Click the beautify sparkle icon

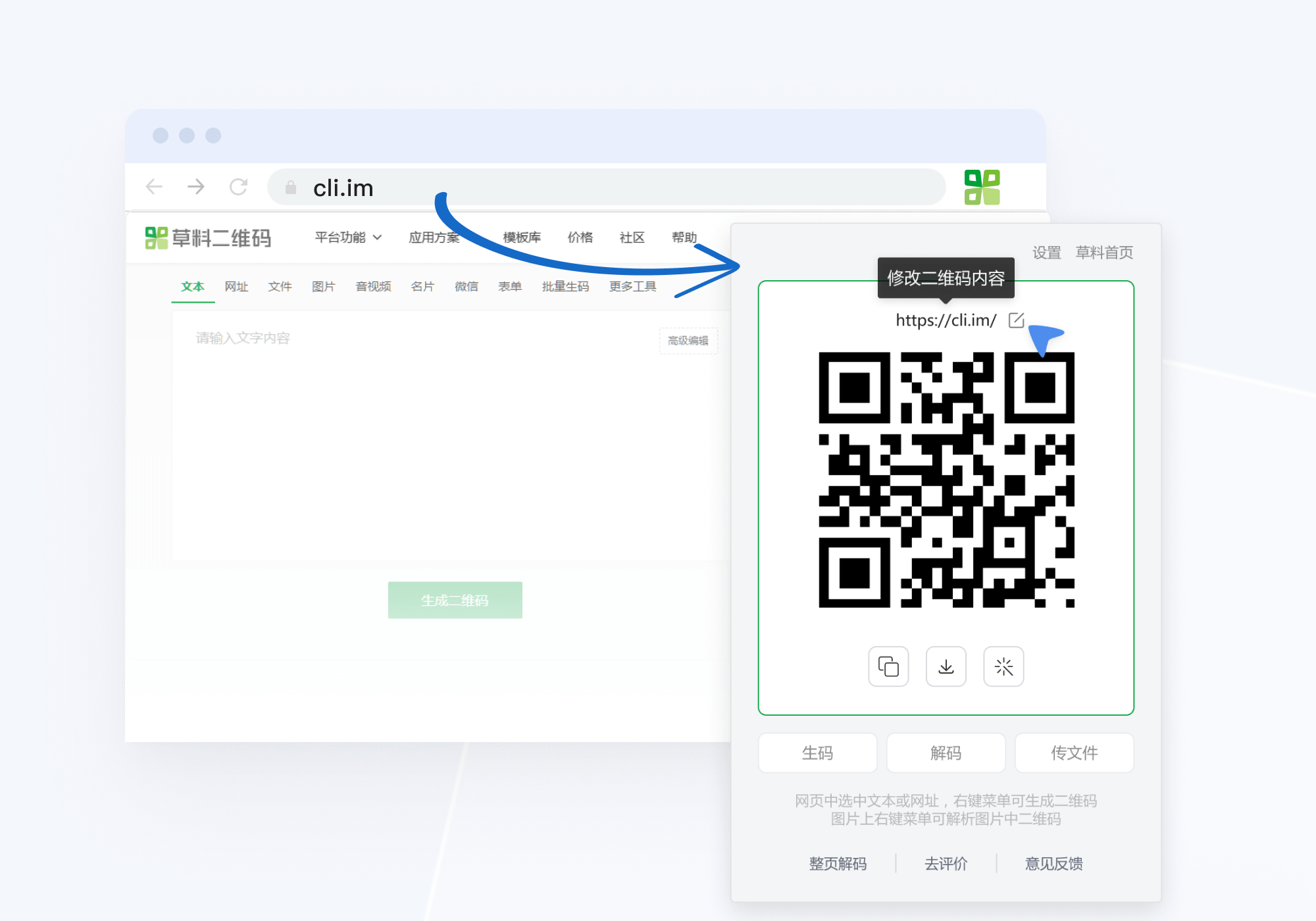(1003, 666)
